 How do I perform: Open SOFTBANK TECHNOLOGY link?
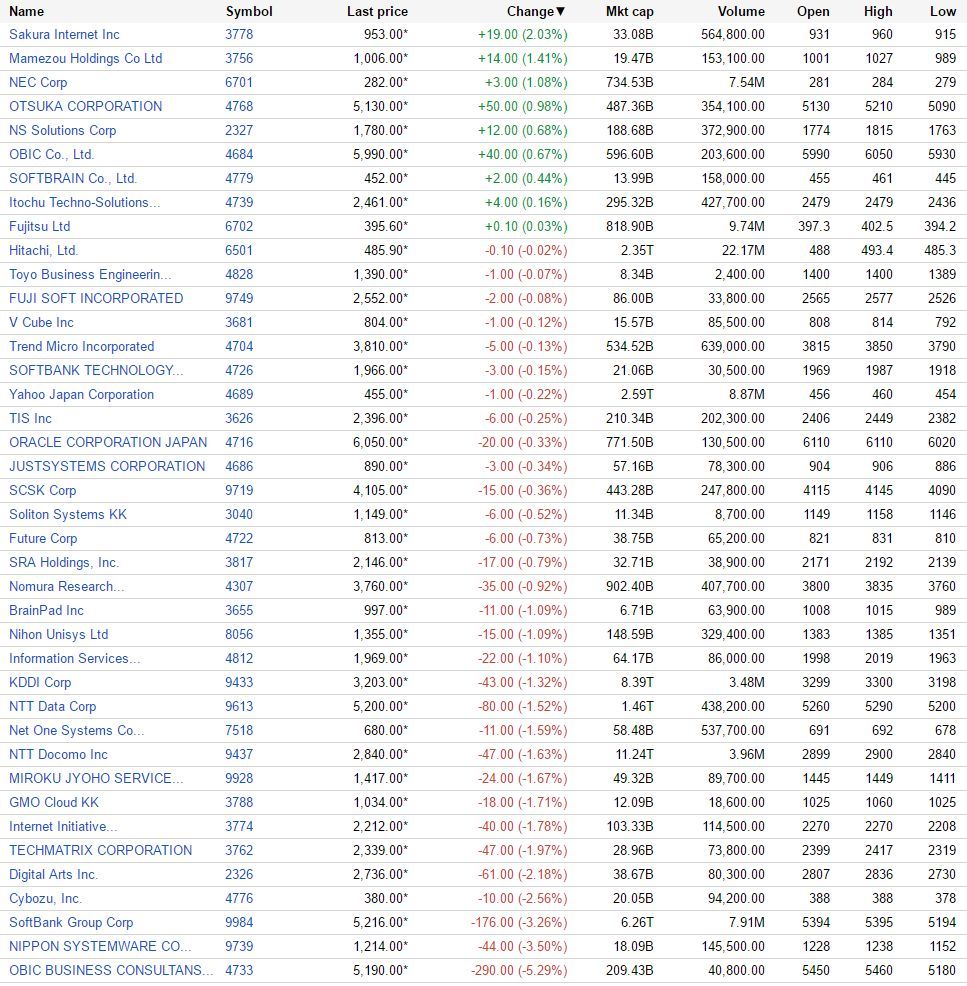[96, 370]
